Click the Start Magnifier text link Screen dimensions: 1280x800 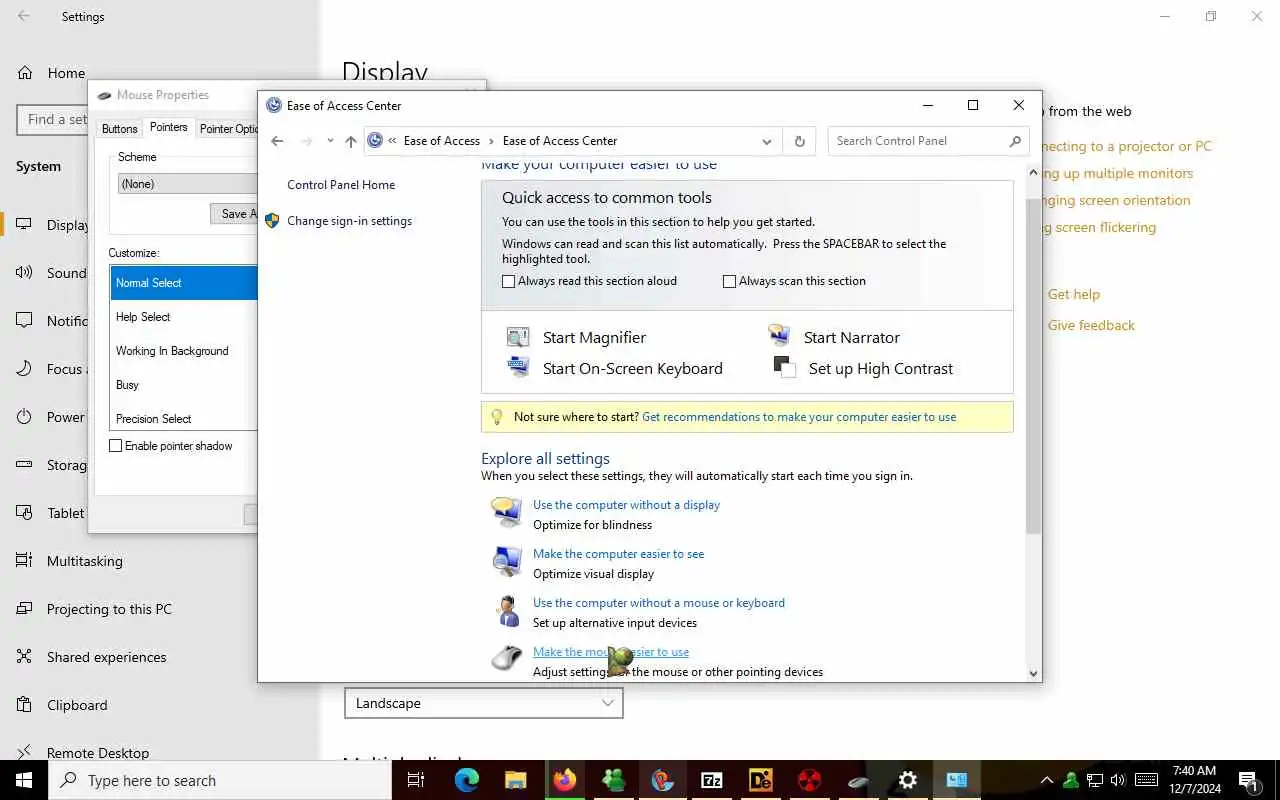594,338
